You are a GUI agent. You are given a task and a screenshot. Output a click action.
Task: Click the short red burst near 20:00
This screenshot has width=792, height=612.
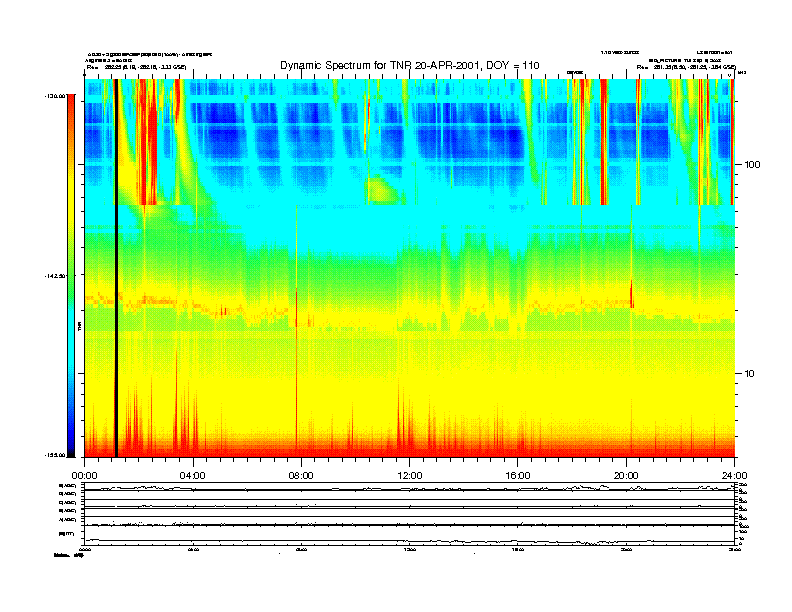tap(631, 294)
